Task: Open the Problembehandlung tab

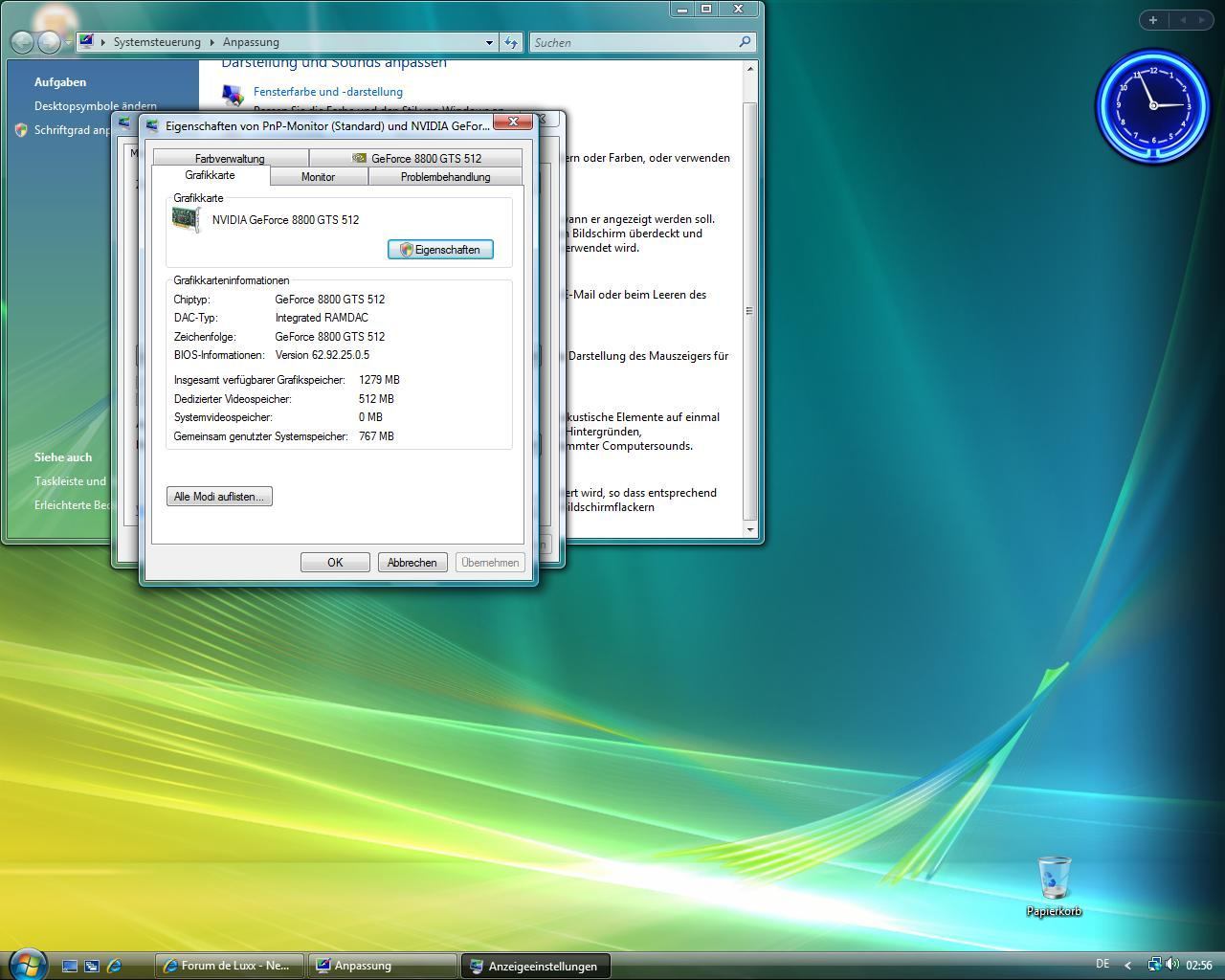Action: click(445, 177)
